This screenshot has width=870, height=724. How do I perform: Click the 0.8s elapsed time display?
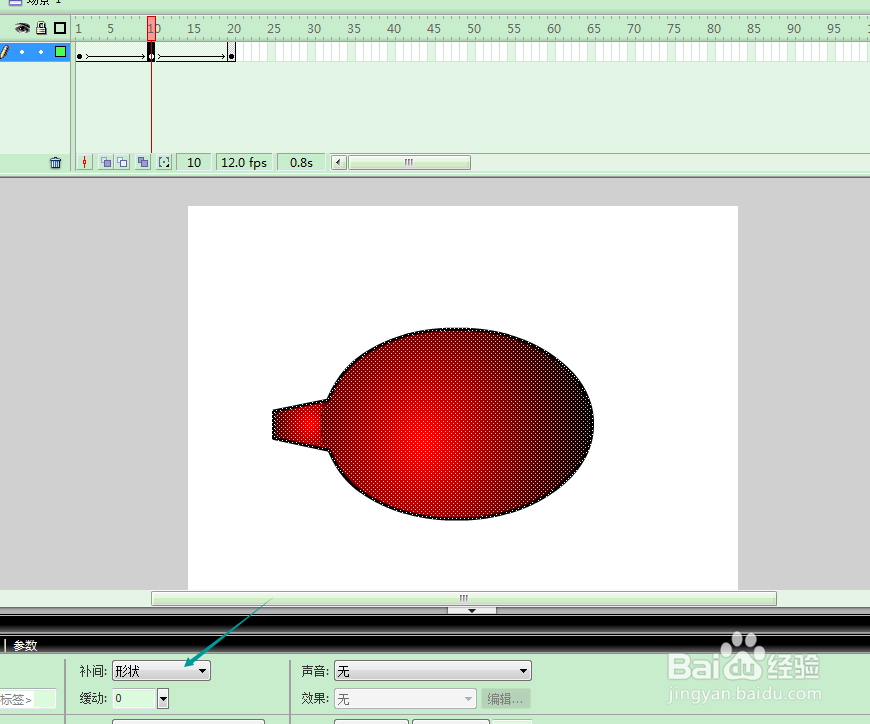point(301,163)
